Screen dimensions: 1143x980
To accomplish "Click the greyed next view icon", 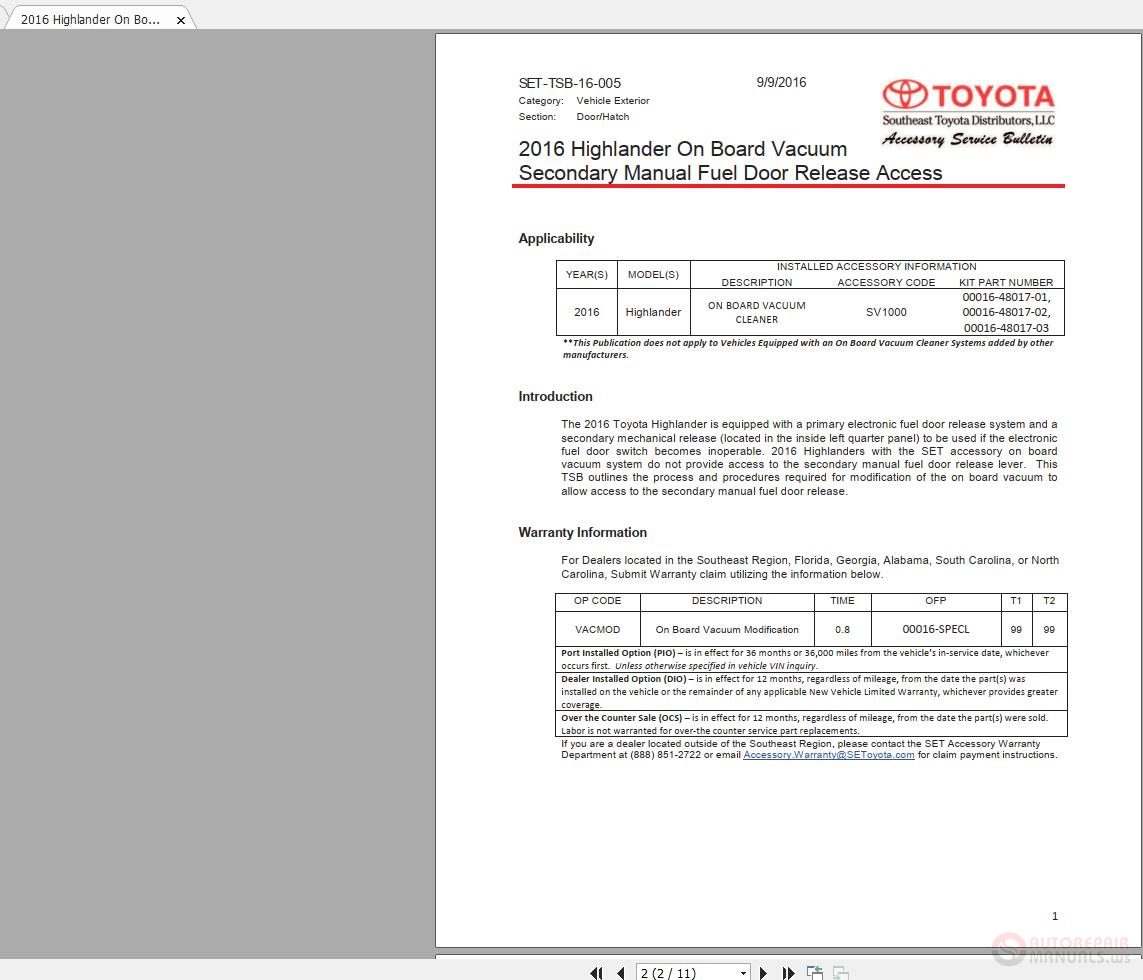I will pyautogui.click(x=840, y=973).
